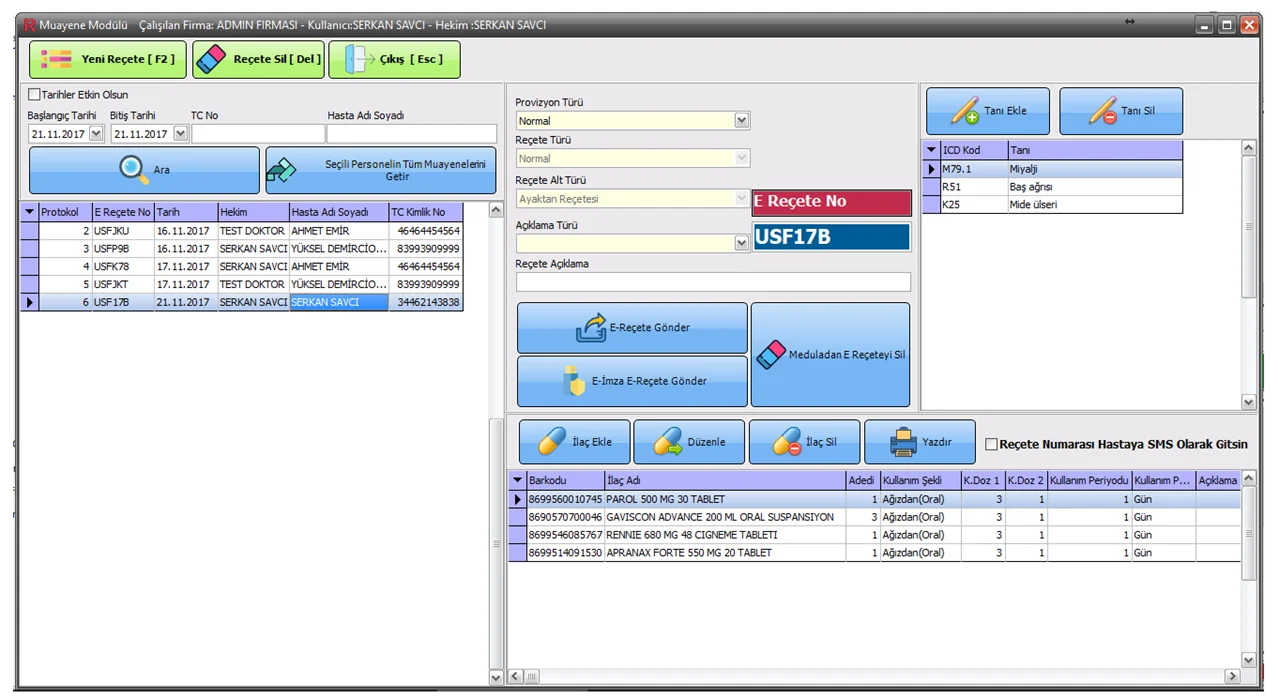The height and width of the screenshot is (697, 1278).
Task: Click drug list scroll right arrow
Action: (x=1234, y=677)
